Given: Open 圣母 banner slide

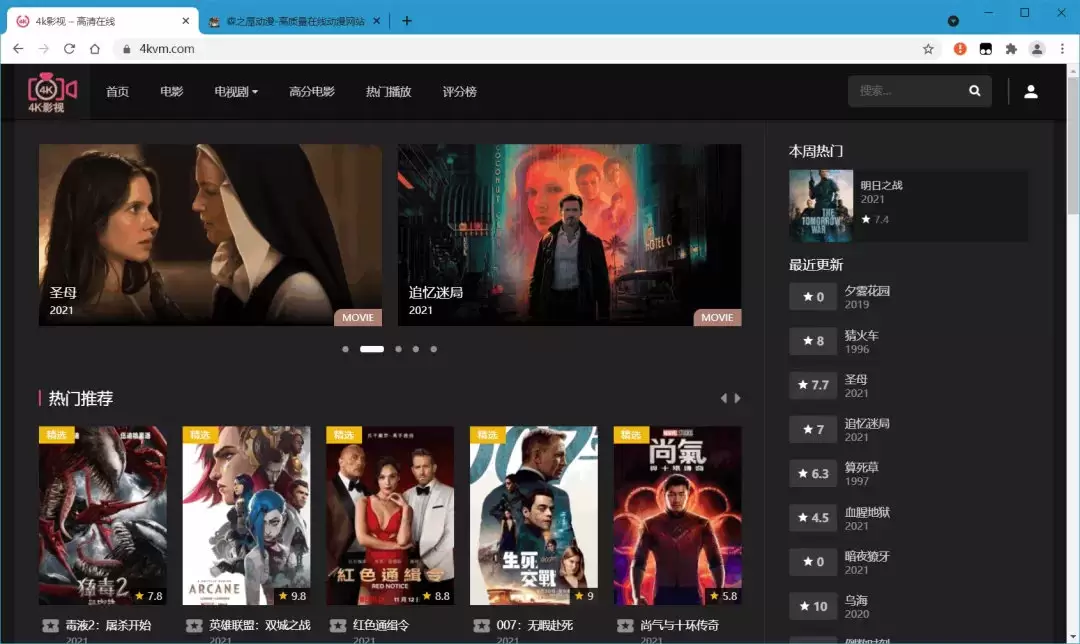Looking at the screenshot, I should pyautogui.click(x=210, y=235).
